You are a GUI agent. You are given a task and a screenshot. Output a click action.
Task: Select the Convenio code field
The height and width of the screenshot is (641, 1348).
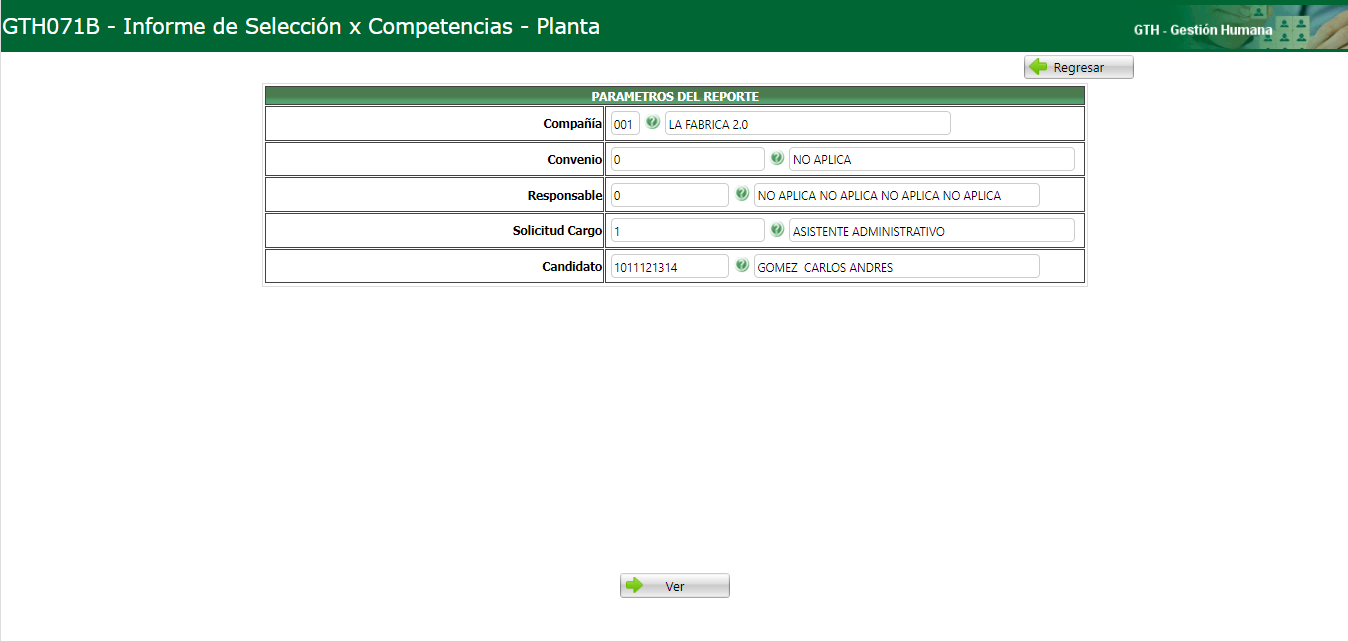(687, 158)
